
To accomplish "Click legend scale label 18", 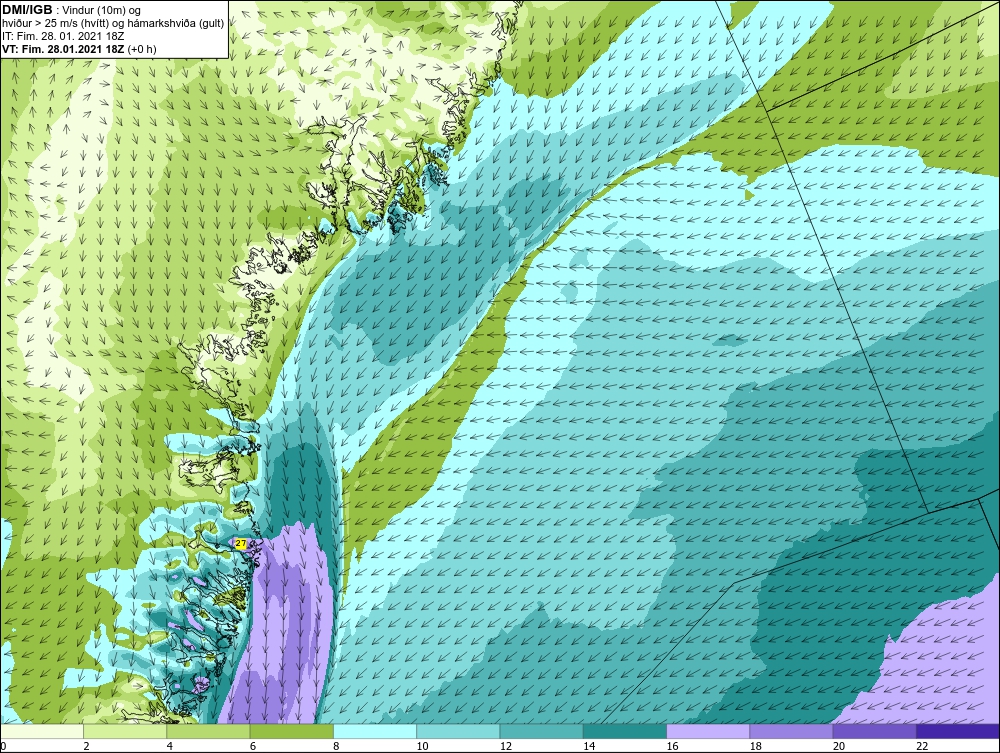I will 754,746.
